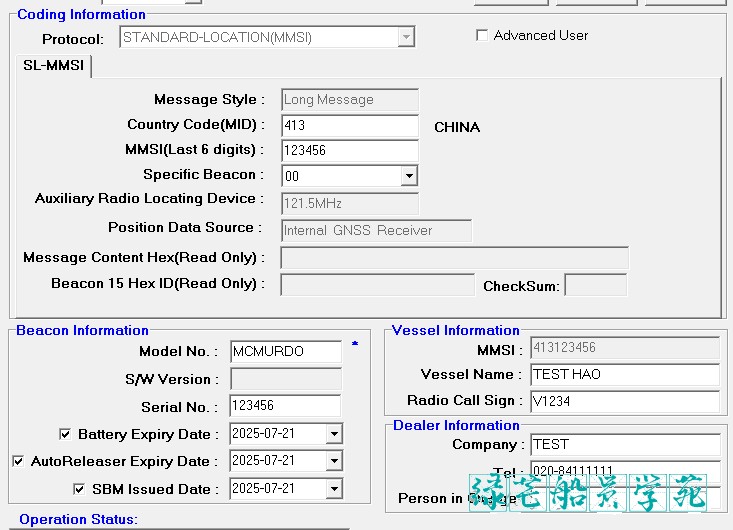Click the Dealer Information group title

(456, 425)
